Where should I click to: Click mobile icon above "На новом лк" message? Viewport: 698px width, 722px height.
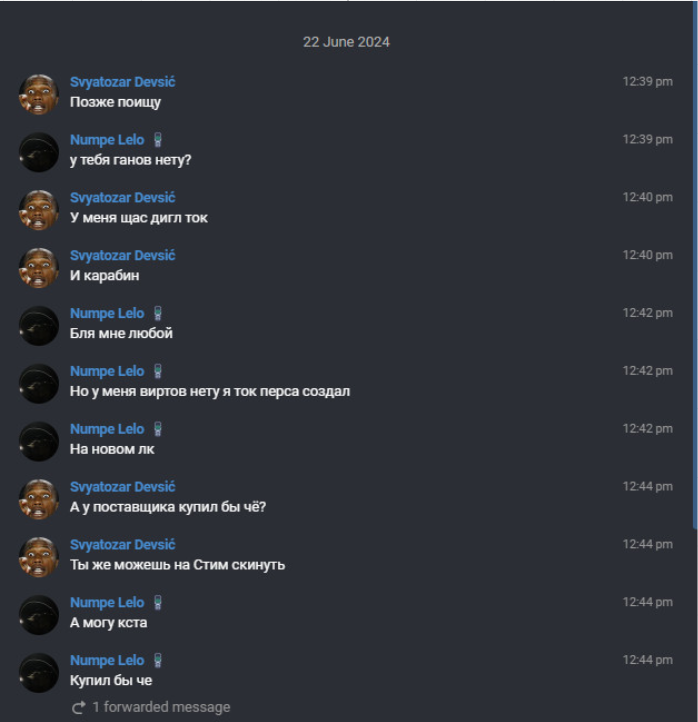[x=158, y=430]
